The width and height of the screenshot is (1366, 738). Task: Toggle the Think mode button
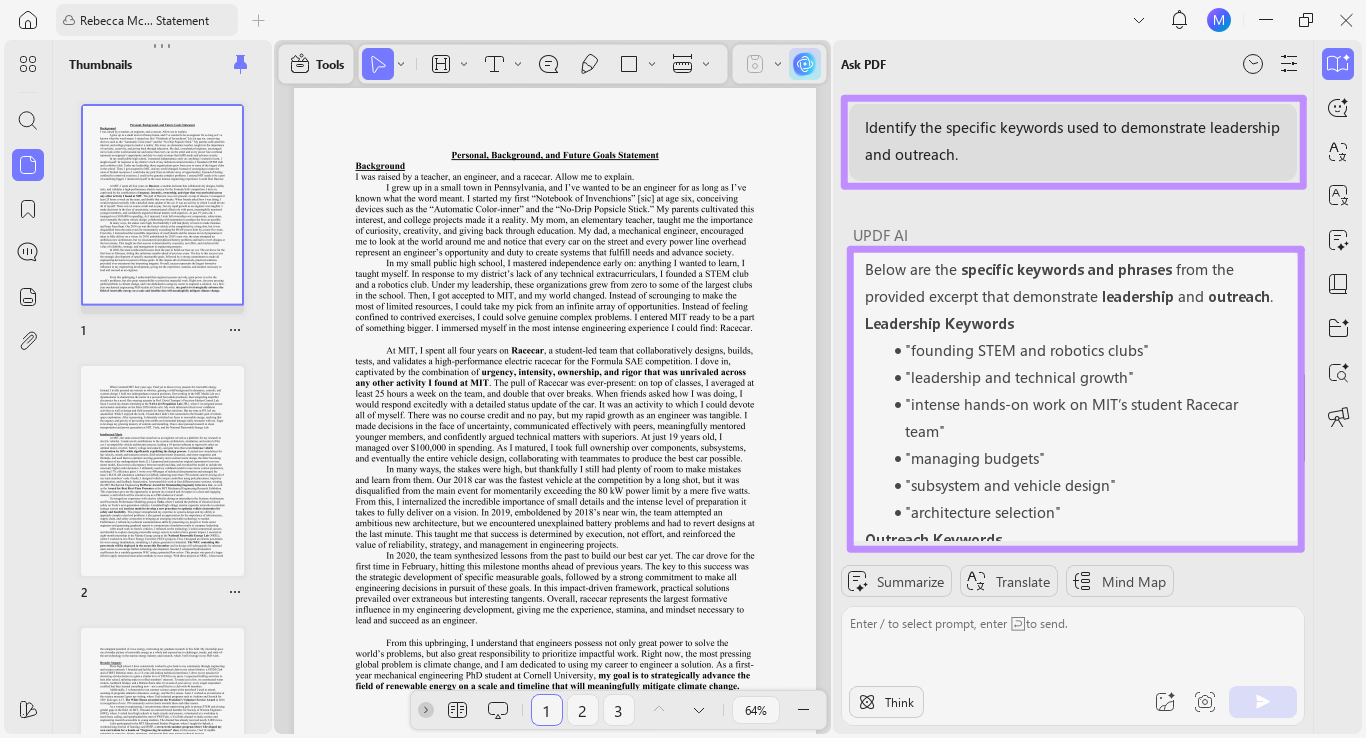click(x=886, y=702)
